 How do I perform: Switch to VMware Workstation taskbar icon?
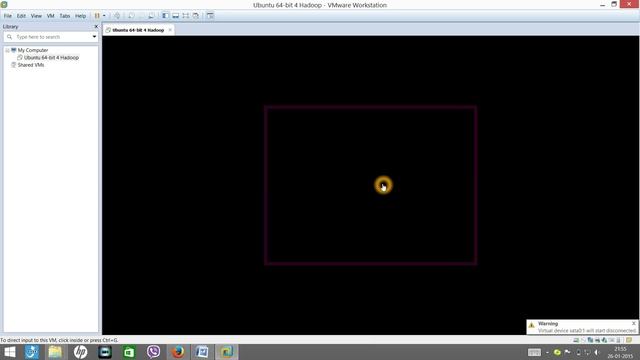(x=226, y=352)
